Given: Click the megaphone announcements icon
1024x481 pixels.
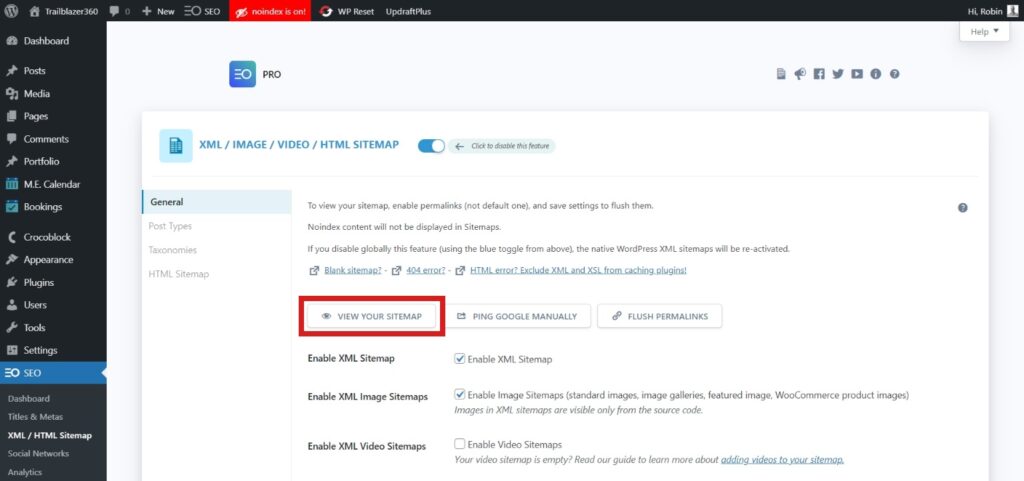Looking at the screenshot, I should click(800, 74).
